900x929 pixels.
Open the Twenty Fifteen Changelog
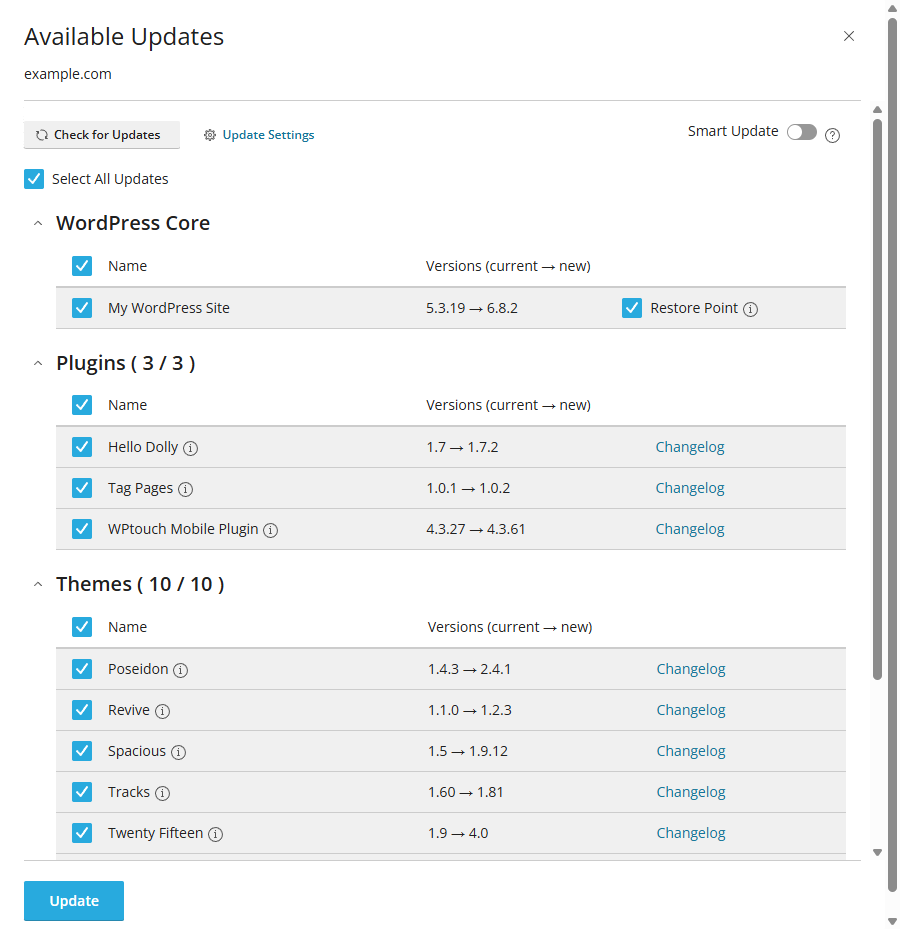(x=691, y=833)
